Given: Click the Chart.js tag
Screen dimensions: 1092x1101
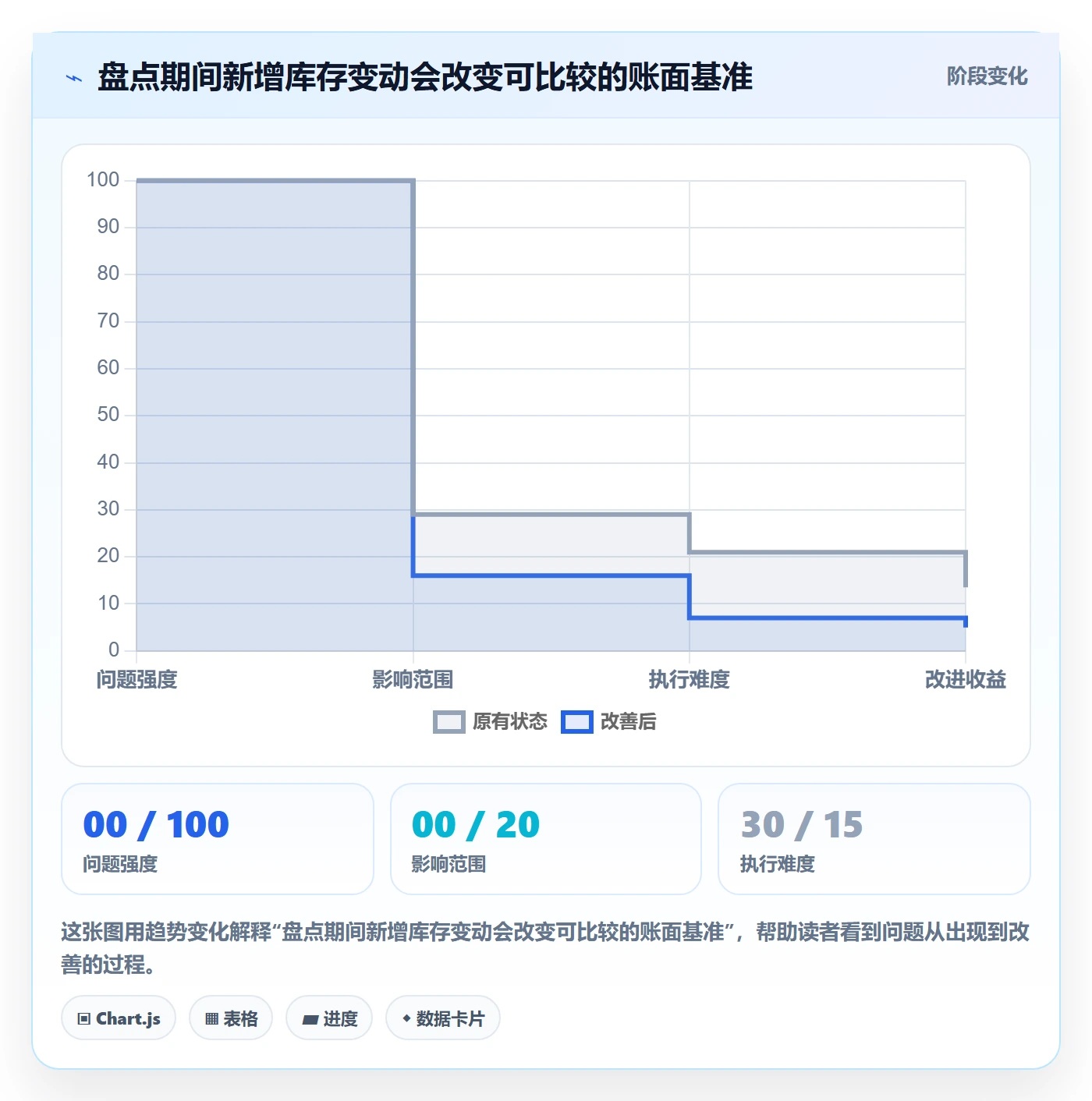Looking at the screenshot, I should click(119, 1018).
